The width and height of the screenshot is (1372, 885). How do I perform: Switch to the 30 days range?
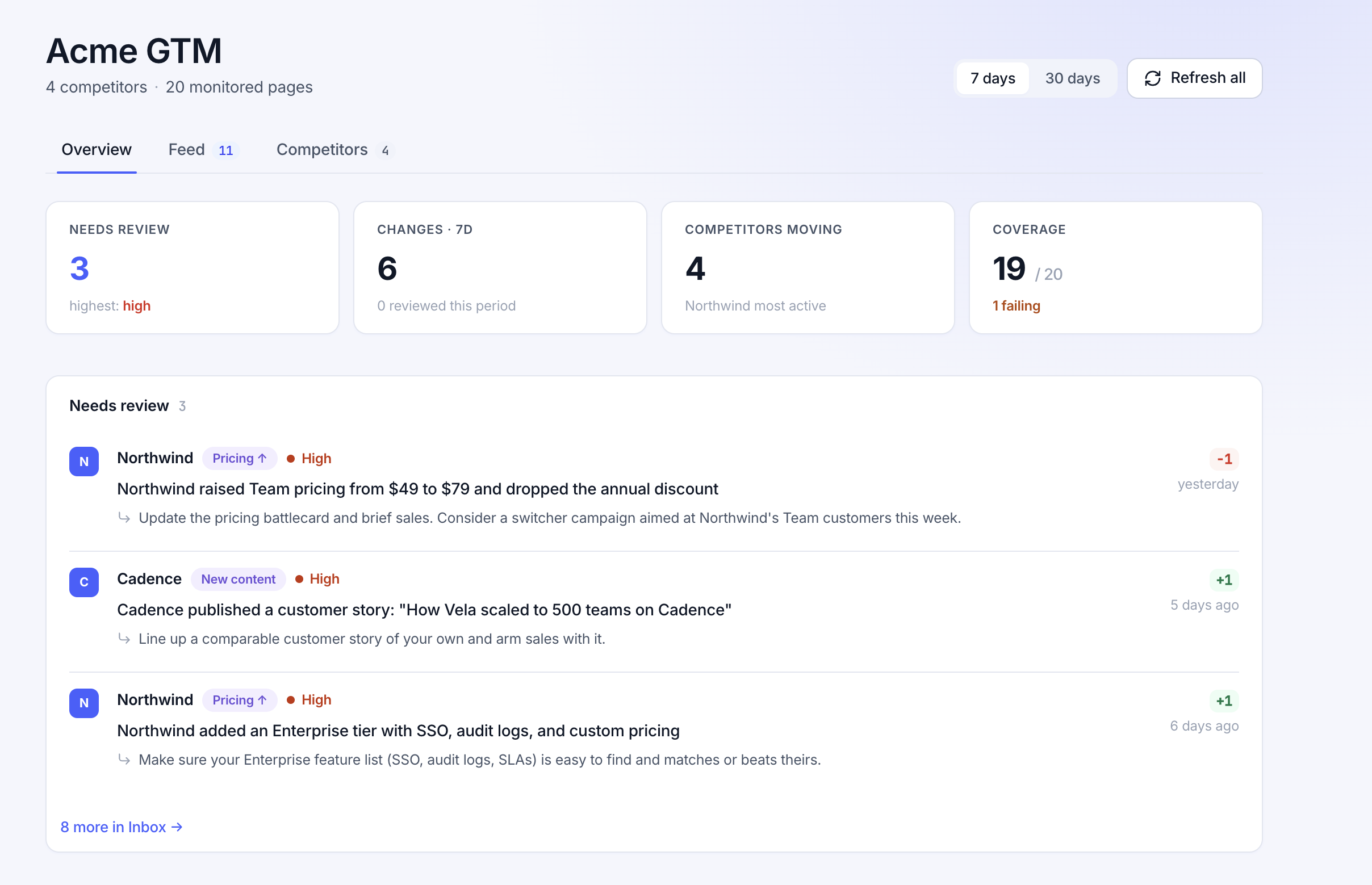pyautogui.click(x=1073, y=78)
